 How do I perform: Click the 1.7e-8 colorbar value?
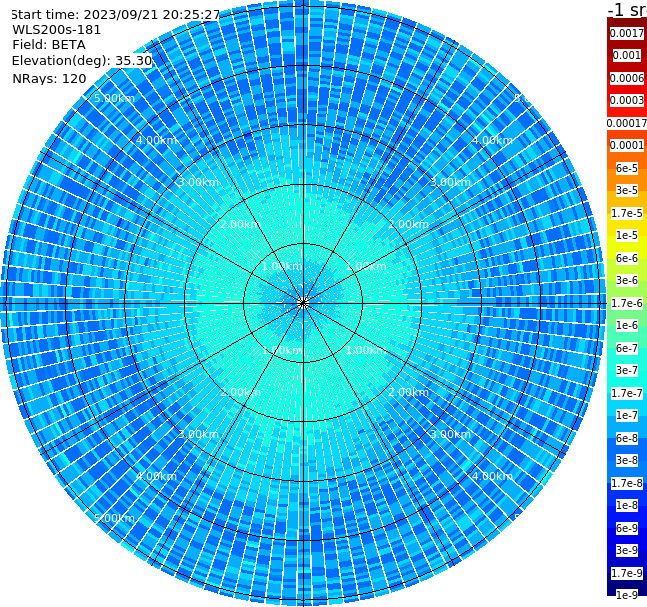pos(627,483)
